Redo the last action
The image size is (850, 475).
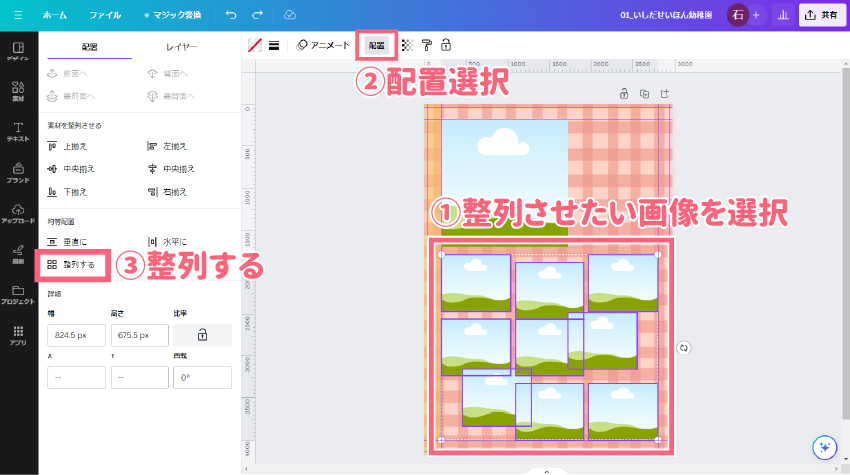click(x=257, y=15)
